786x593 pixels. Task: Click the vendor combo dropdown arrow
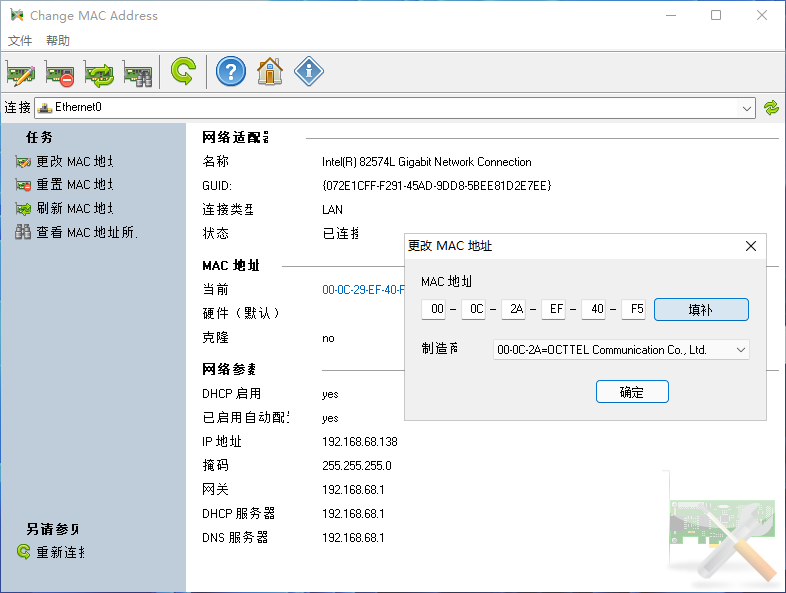pyautogui.click(x=741, y=350)
